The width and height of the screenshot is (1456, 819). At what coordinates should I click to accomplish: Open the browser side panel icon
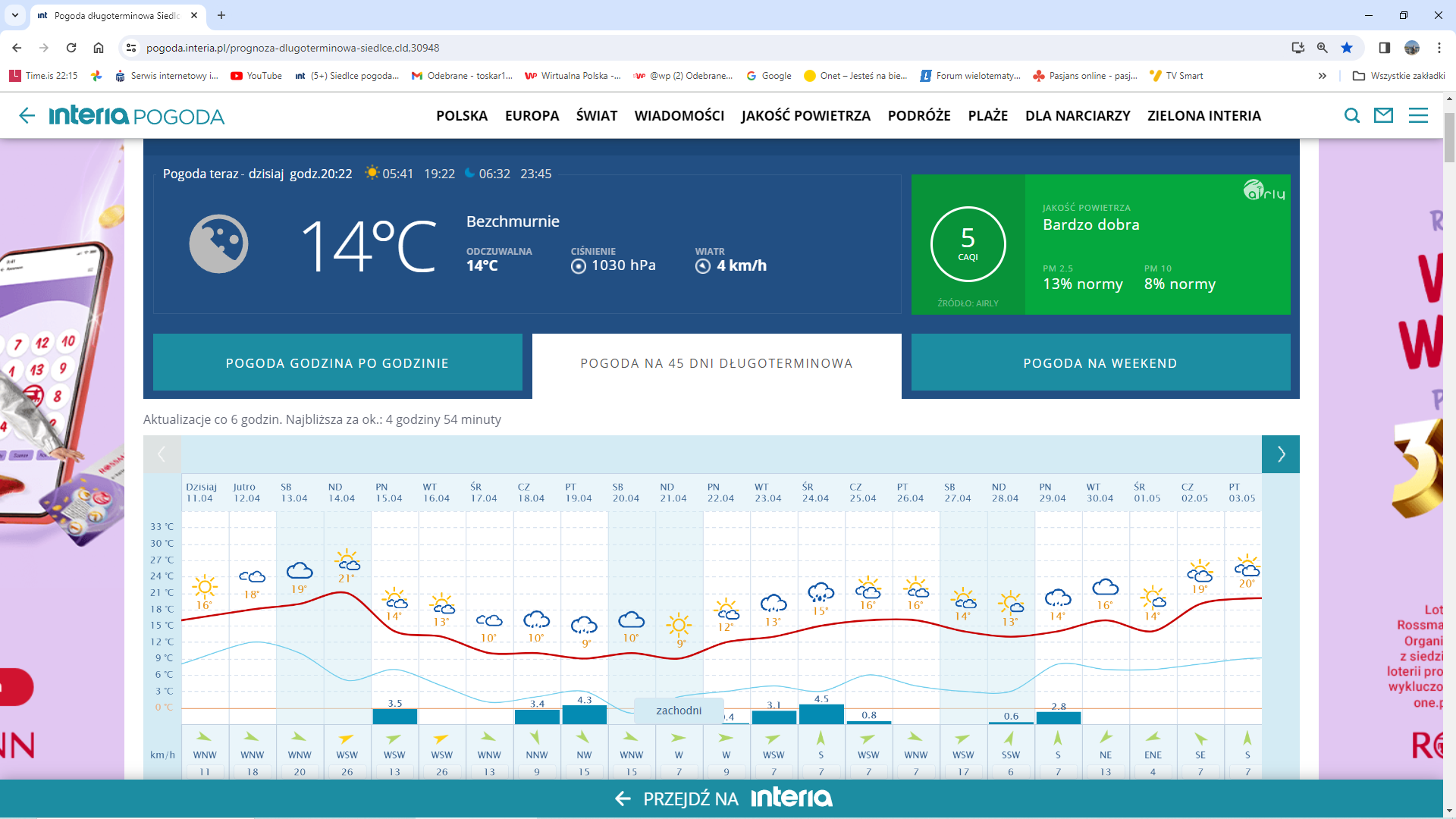(1384, 48)
